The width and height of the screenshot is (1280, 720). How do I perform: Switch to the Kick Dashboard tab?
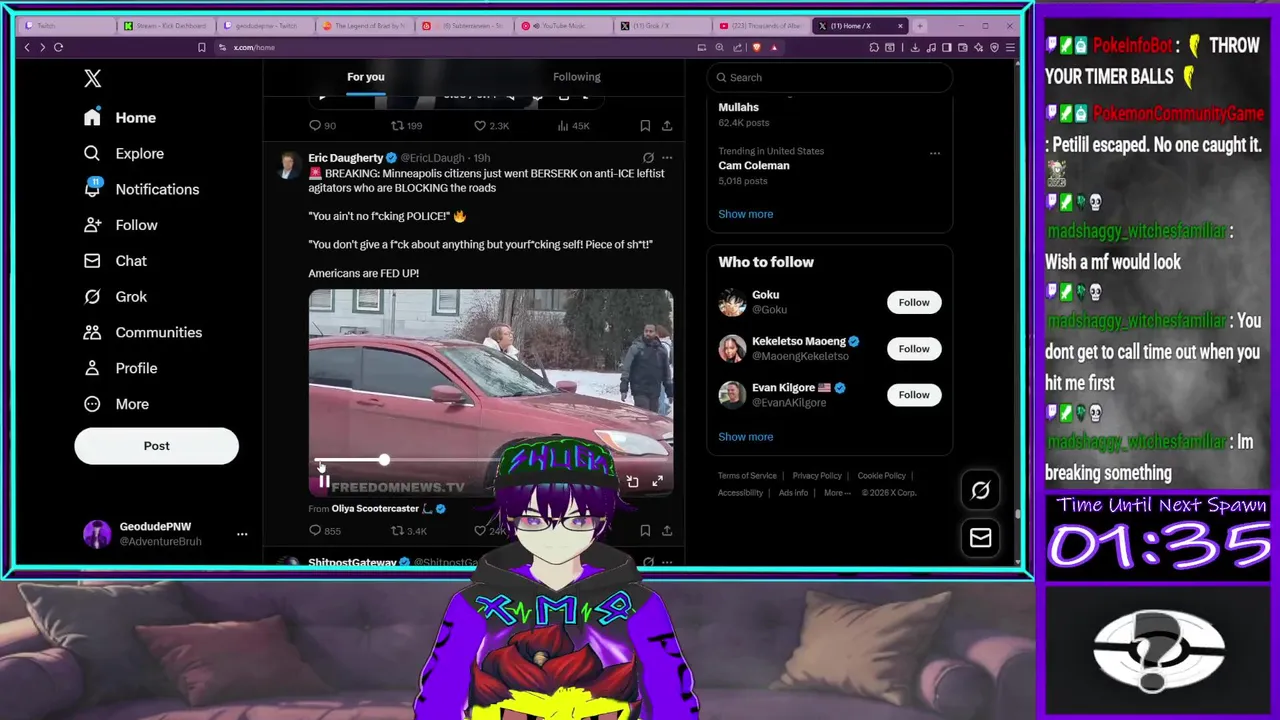(165, 25)
